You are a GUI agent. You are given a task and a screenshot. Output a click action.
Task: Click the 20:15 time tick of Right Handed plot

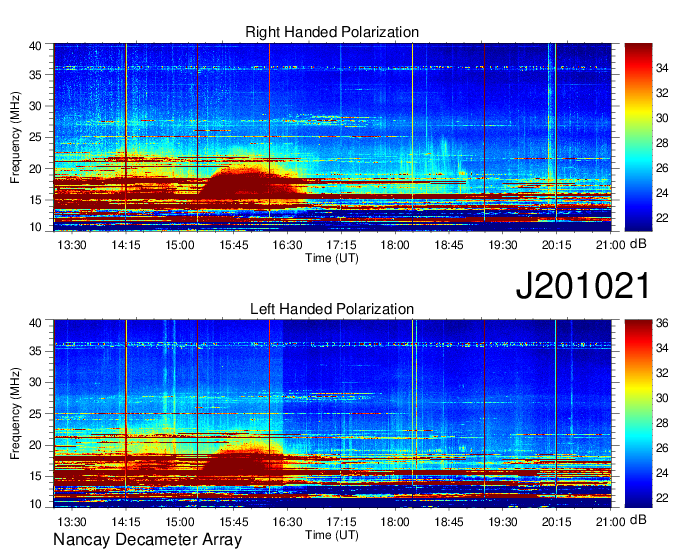556,245
